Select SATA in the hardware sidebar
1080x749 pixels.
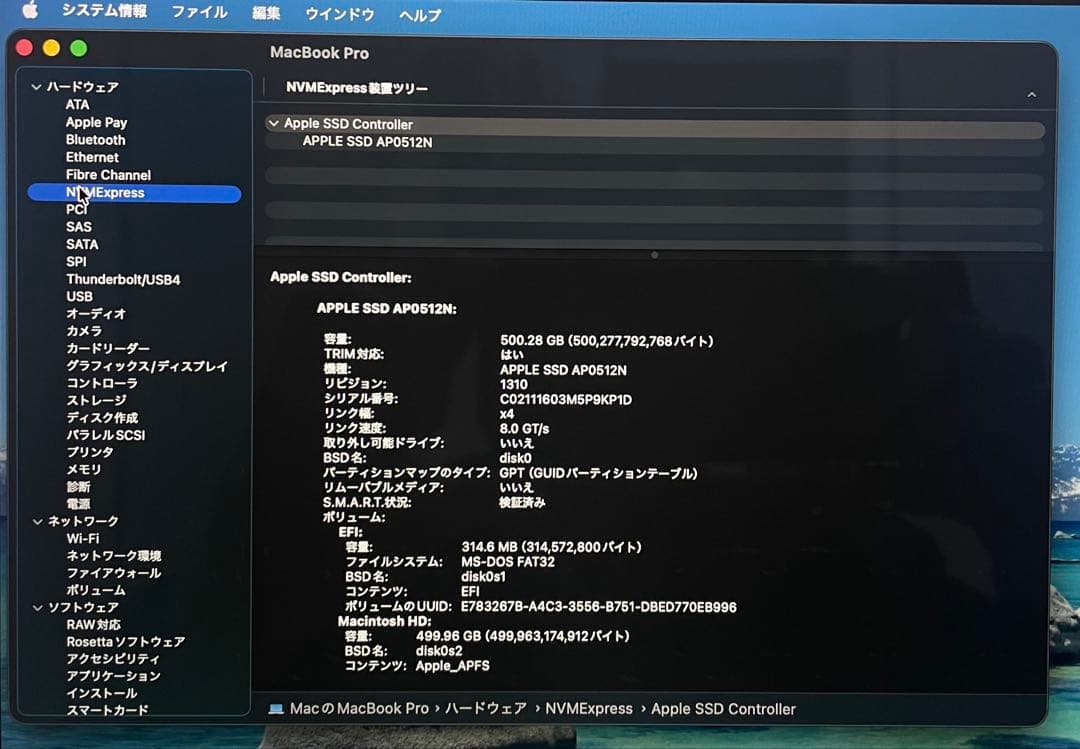82,244
